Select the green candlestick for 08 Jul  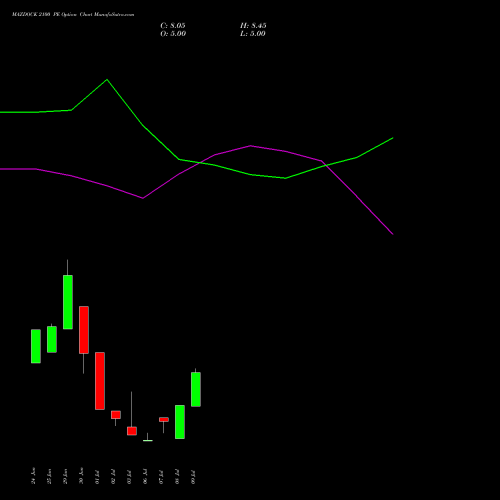click(180, 422)
